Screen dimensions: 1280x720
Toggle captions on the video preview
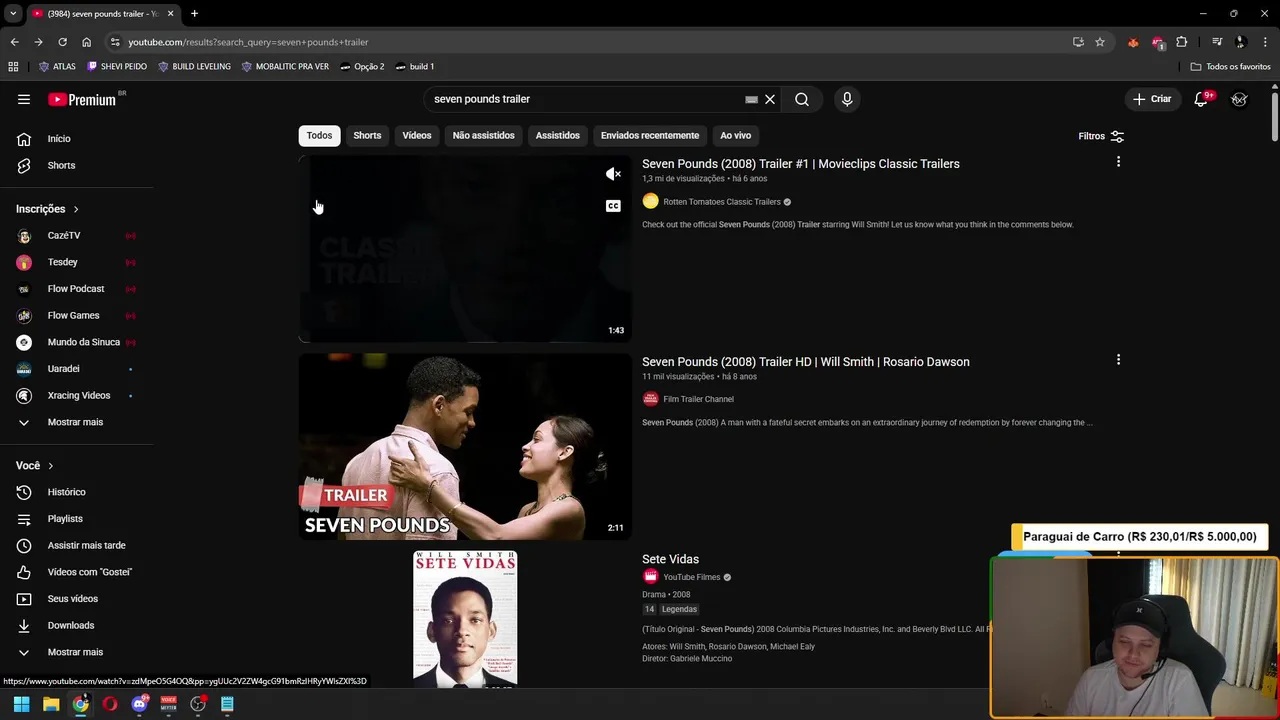click(x=613, y=206)
